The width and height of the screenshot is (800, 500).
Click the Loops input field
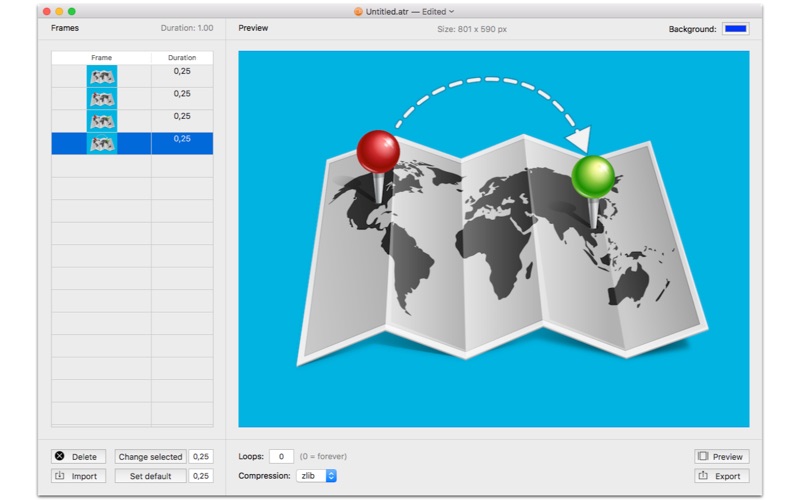point(281,457)
